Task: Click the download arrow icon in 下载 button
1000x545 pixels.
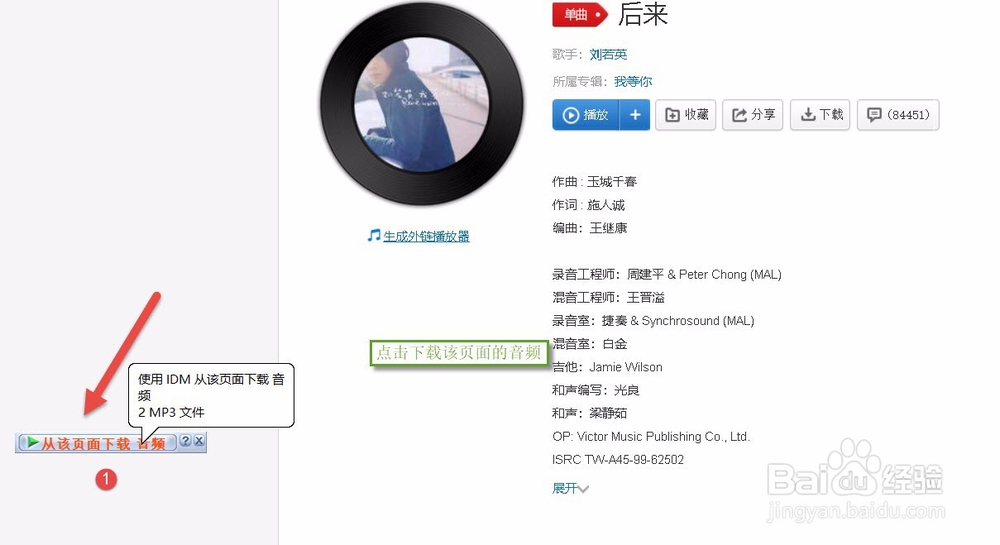Action: (x=808, y=115)
